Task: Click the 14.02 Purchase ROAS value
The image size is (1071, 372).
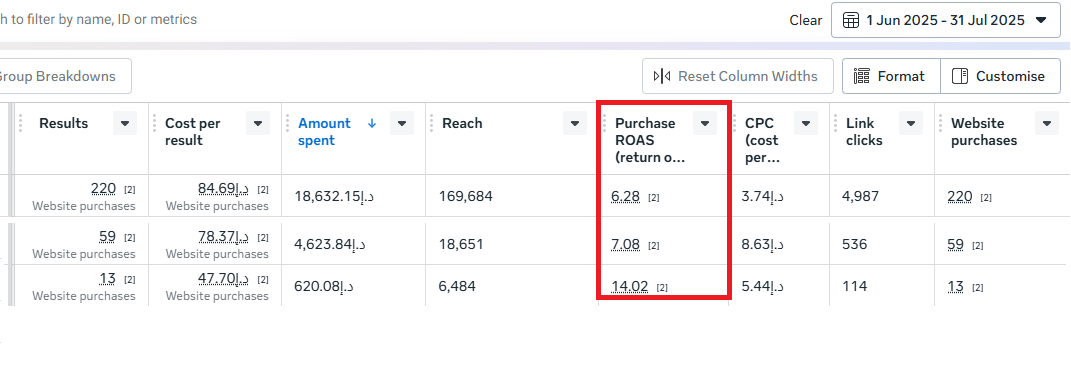Action: (630, 287)
